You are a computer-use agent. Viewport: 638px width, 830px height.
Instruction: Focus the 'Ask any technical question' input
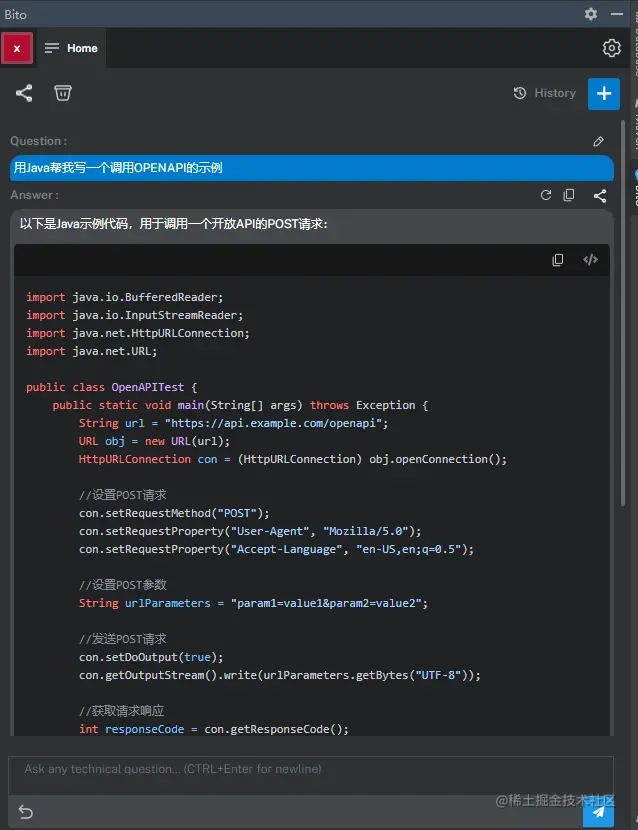(311, 775)
